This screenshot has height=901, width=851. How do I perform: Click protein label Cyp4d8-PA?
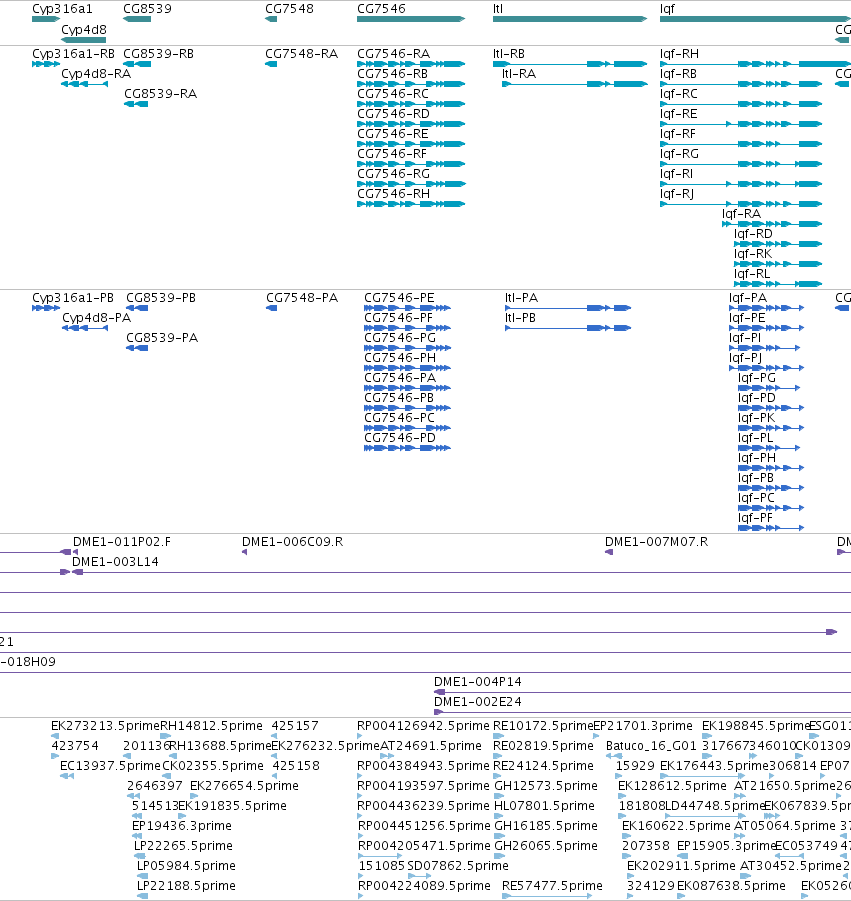click(x=97, y=318)
